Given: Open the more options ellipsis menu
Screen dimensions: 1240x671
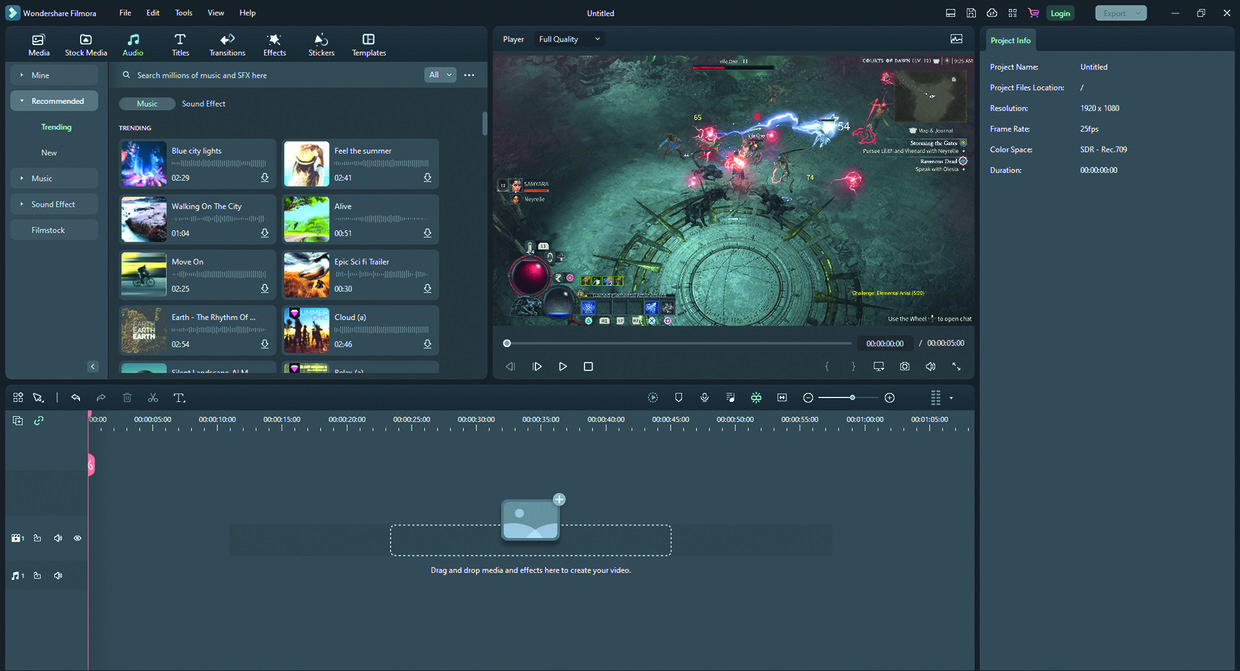Looking at the screenshot, I should [469, 75].
